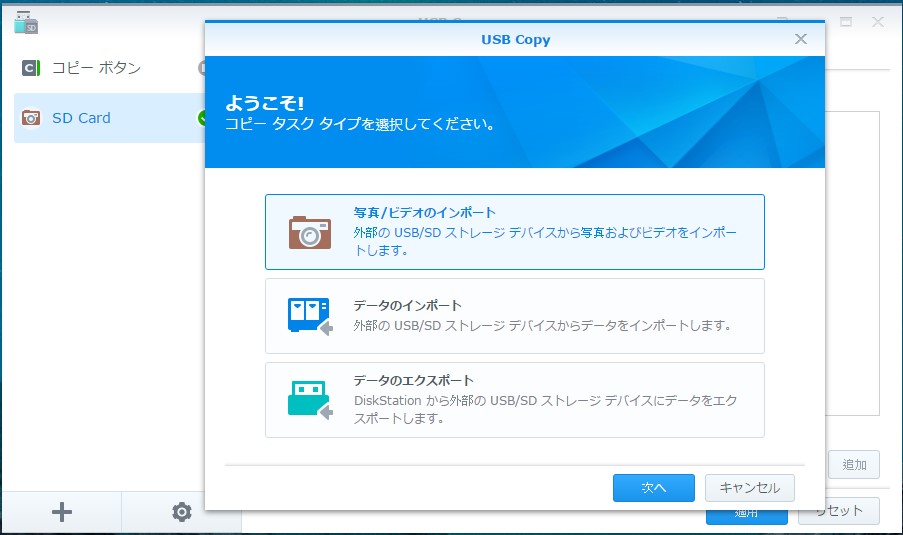Click the blue data import storage icon
903x535 pixels.
[310, 316]
